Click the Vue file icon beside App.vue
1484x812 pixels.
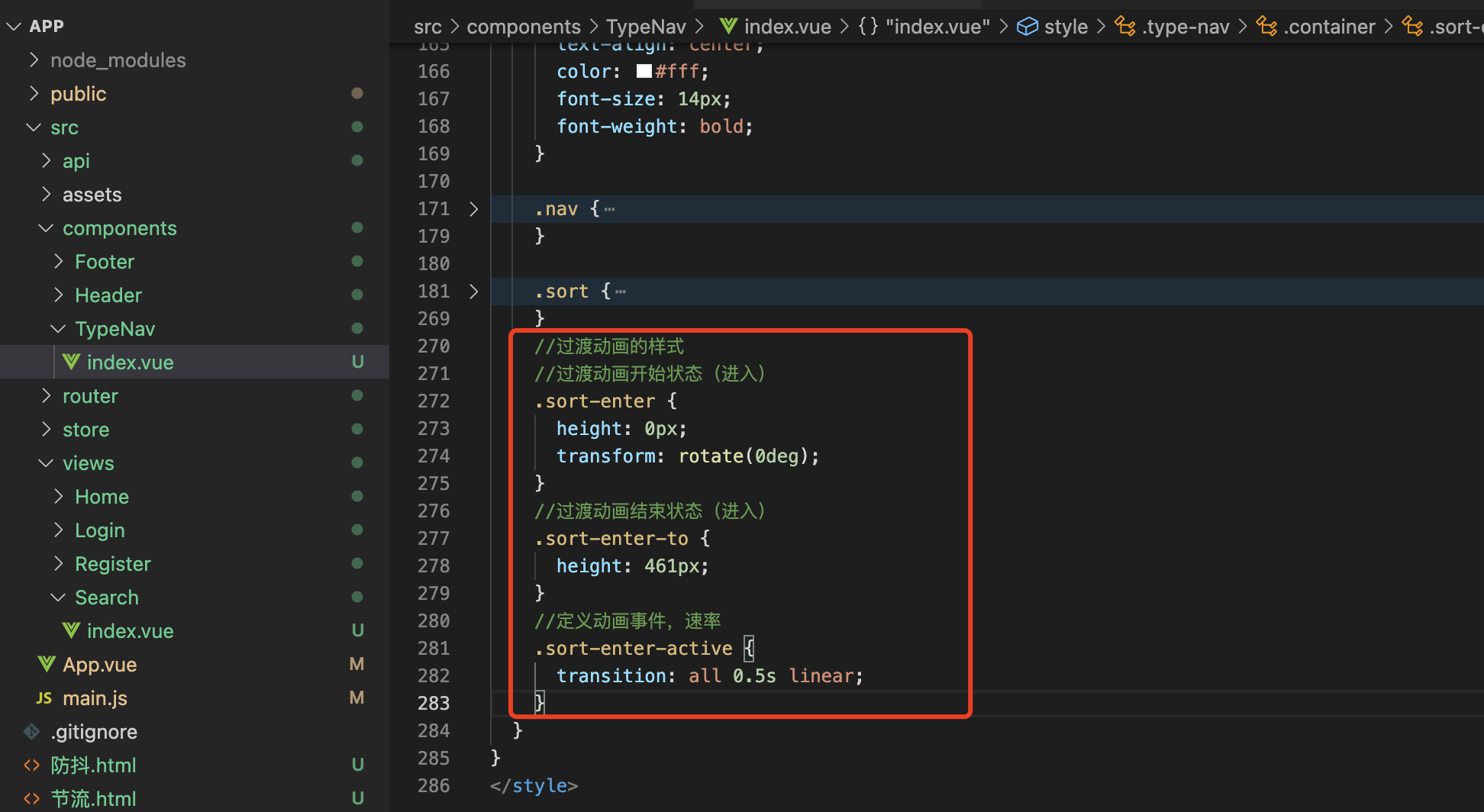[47, 664]
